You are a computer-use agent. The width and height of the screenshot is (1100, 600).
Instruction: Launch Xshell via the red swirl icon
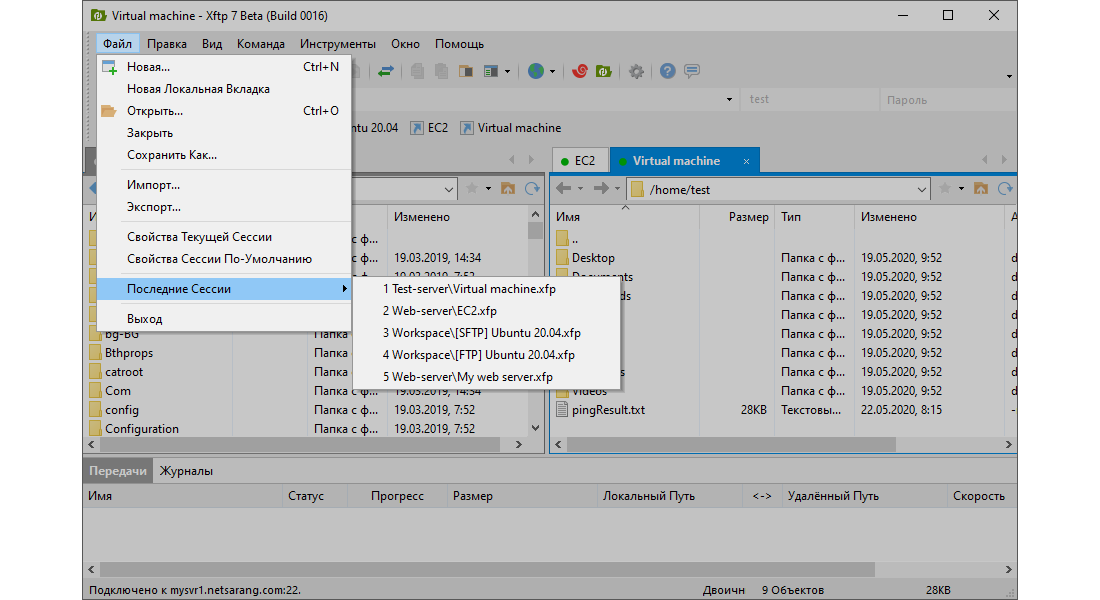click(579, 71)
